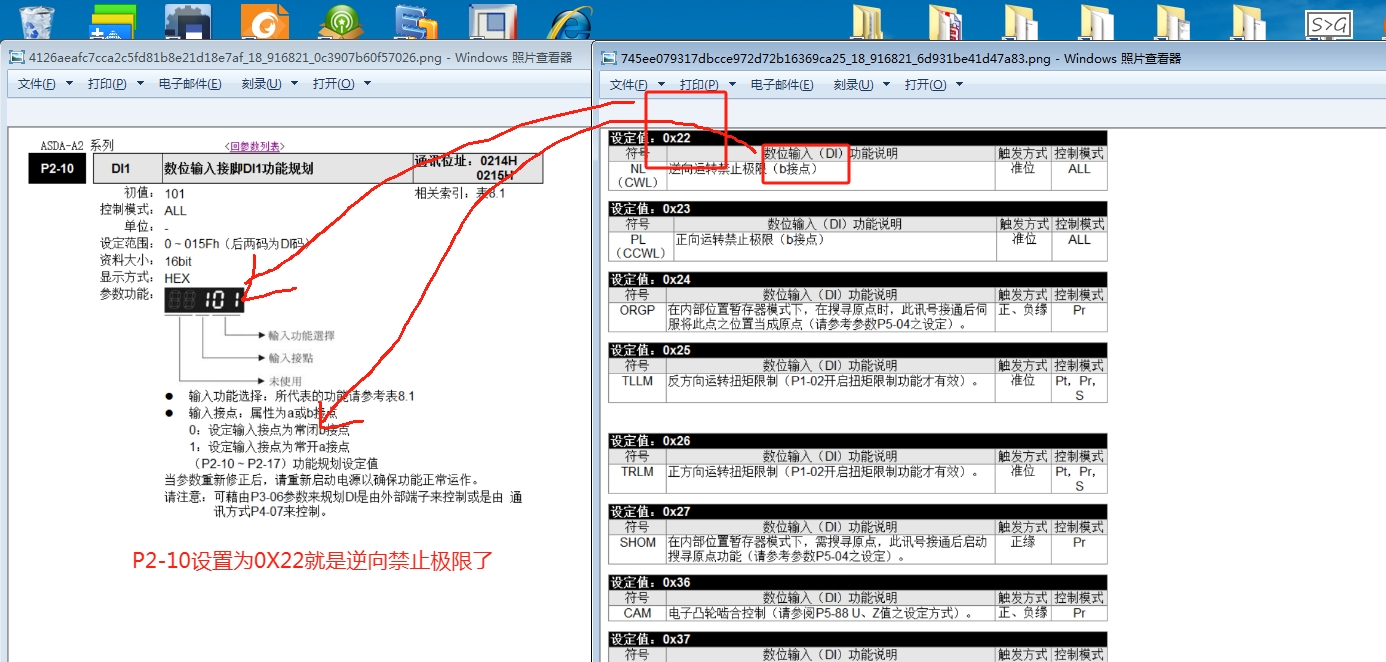Open the Recycle Bin desktop icon

coord(37,21)
